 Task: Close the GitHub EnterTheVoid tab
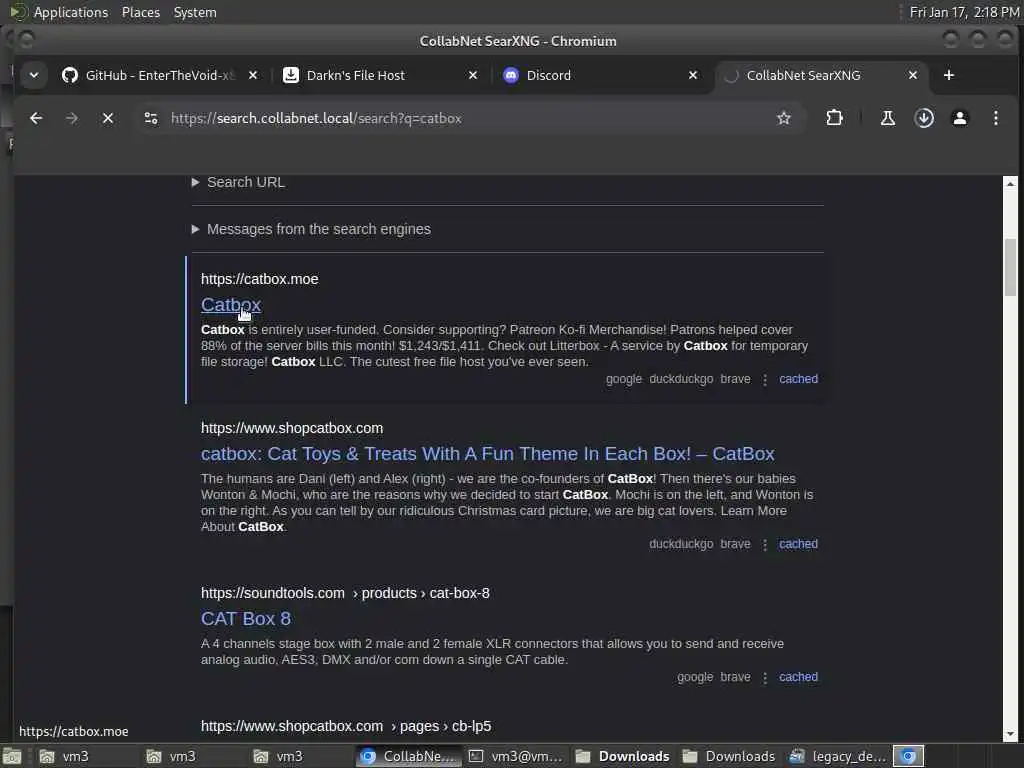pos(253,75)
